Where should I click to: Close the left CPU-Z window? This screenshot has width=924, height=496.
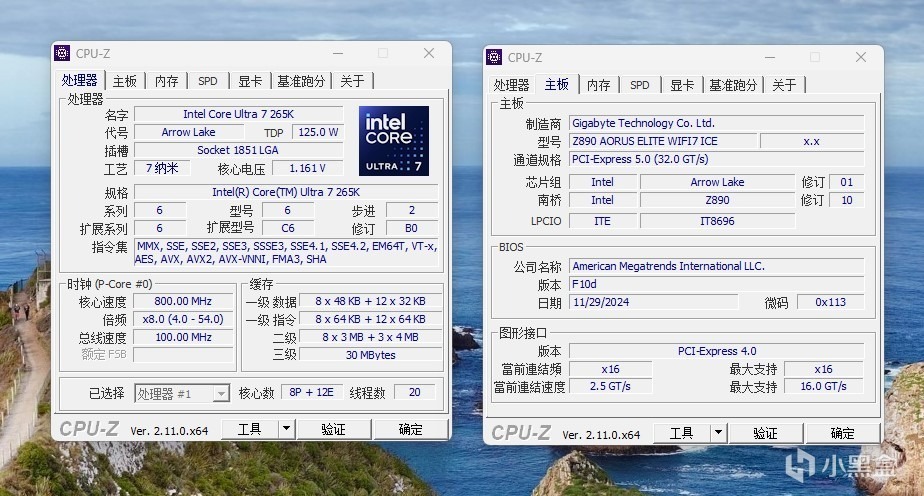(429, 53)
